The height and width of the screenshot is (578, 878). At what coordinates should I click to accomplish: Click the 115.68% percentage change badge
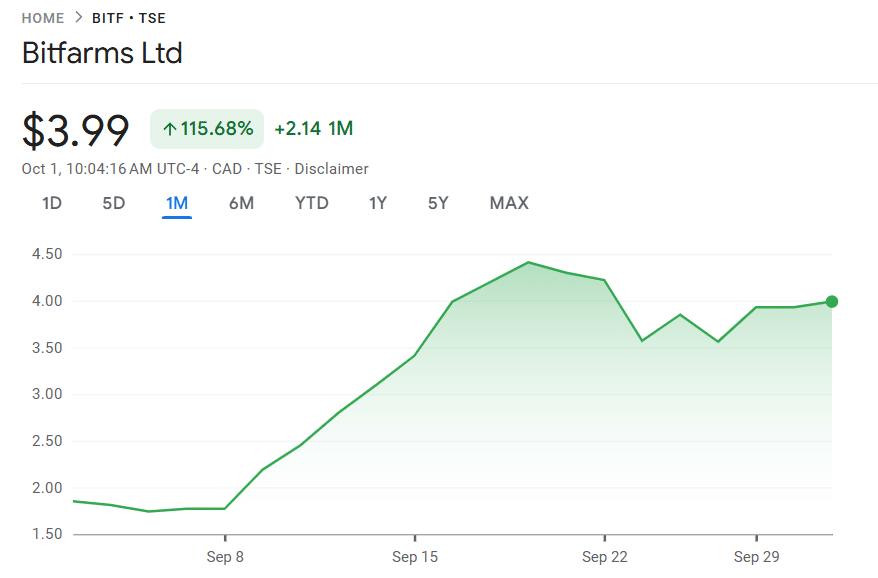click(206, 129)
